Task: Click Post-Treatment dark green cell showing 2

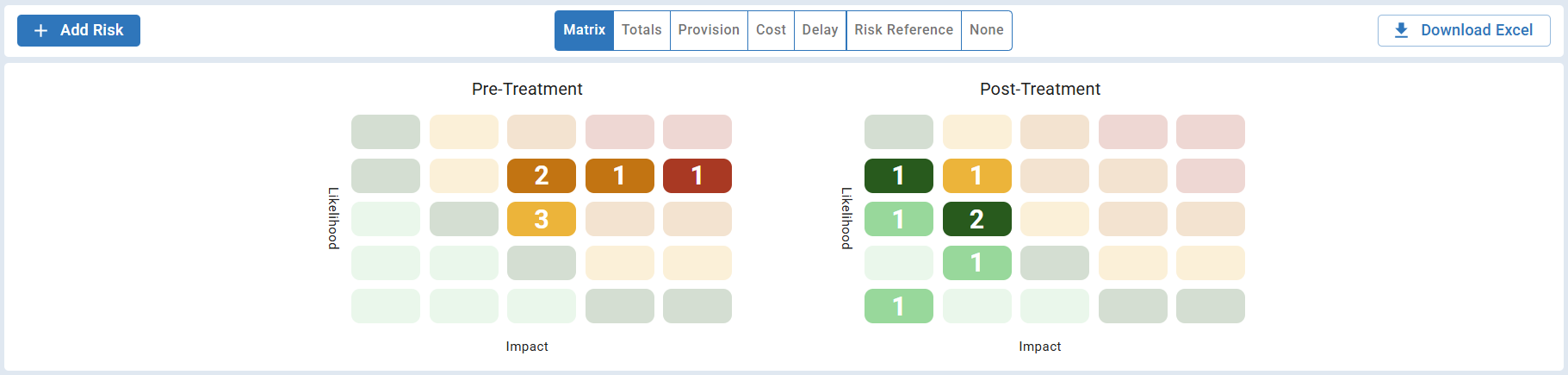Action: [976, 219]
